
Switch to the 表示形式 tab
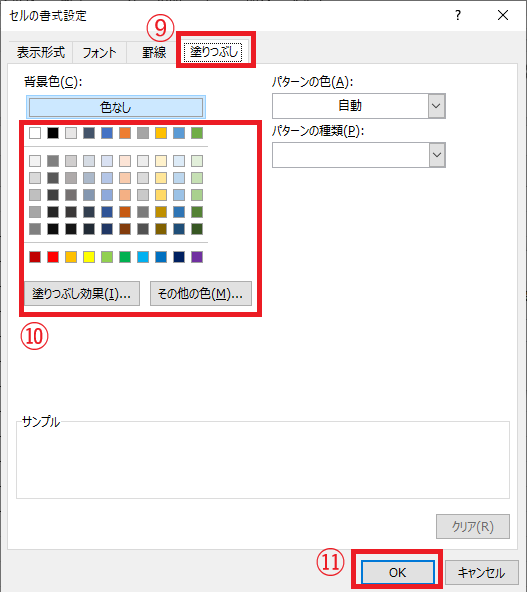(41, 52)
